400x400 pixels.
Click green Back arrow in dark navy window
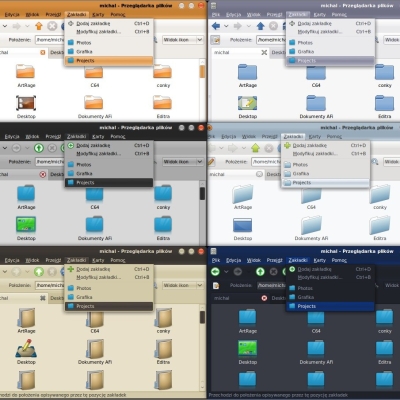pyautogui.click(x=215, y=272)
